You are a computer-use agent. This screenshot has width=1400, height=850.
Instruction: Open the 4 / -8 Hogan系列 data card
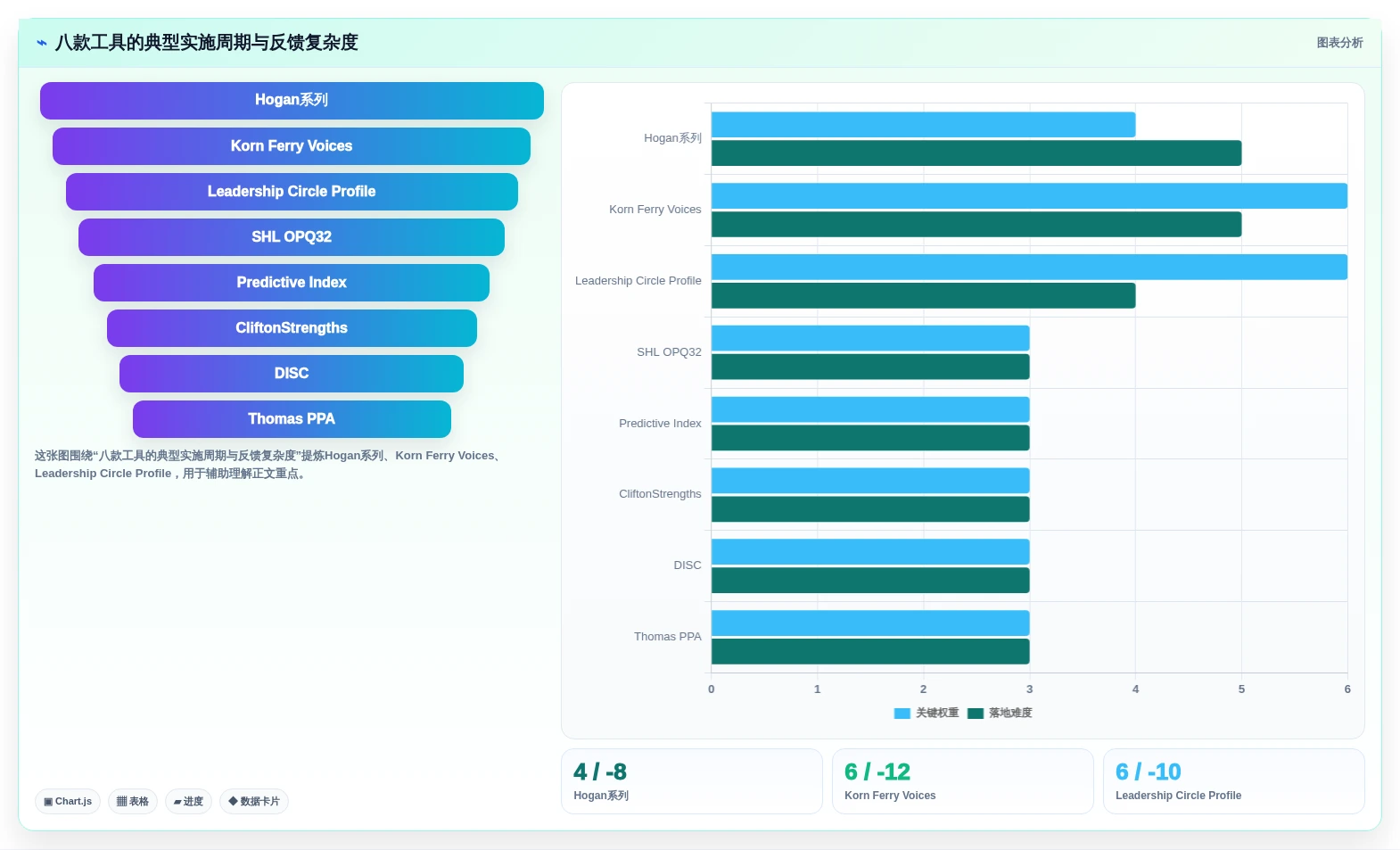pyautogui.click(x=691, y=781)
